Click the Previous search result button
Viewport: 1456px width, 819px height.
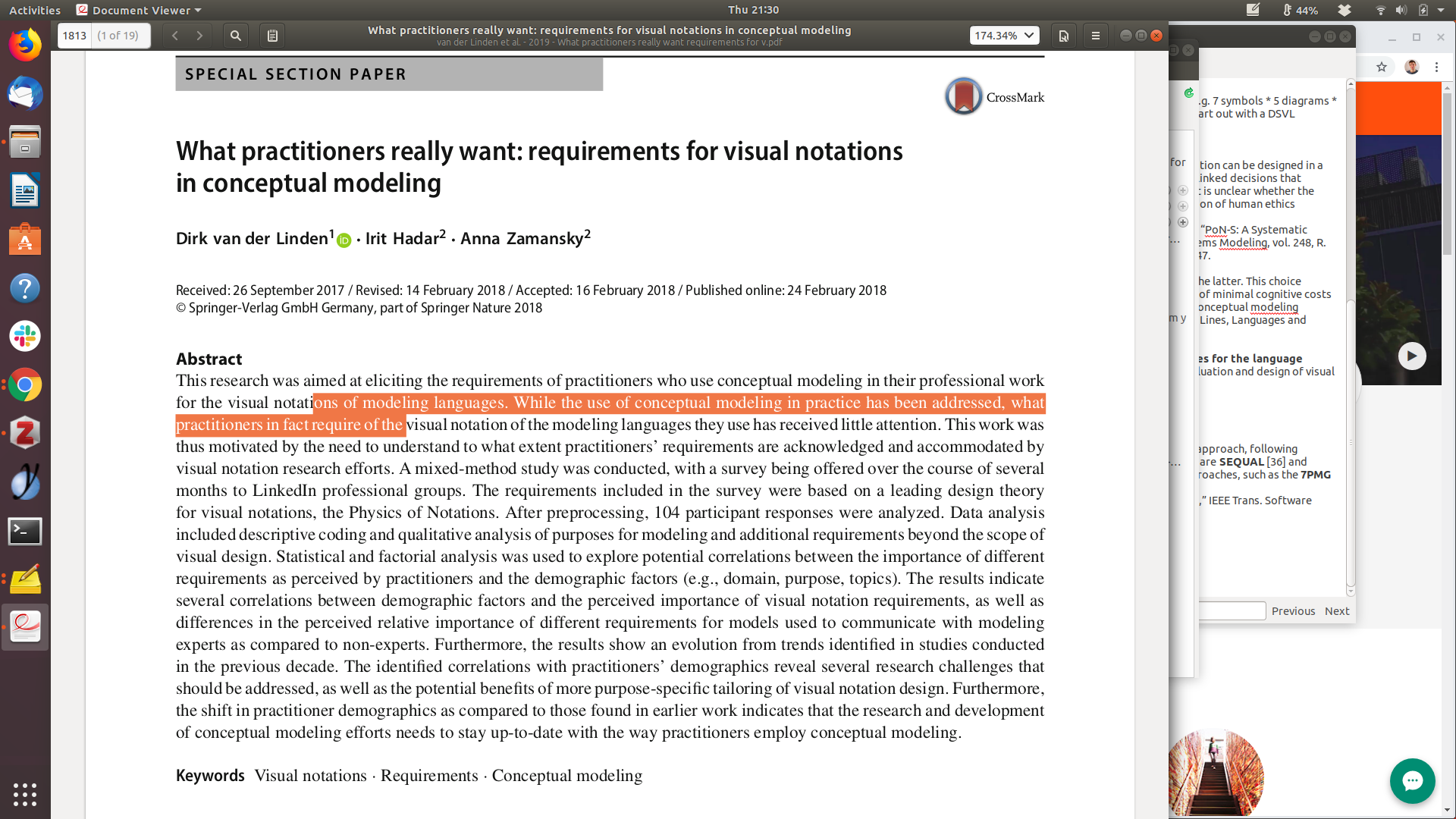[x=1293, y=611]
